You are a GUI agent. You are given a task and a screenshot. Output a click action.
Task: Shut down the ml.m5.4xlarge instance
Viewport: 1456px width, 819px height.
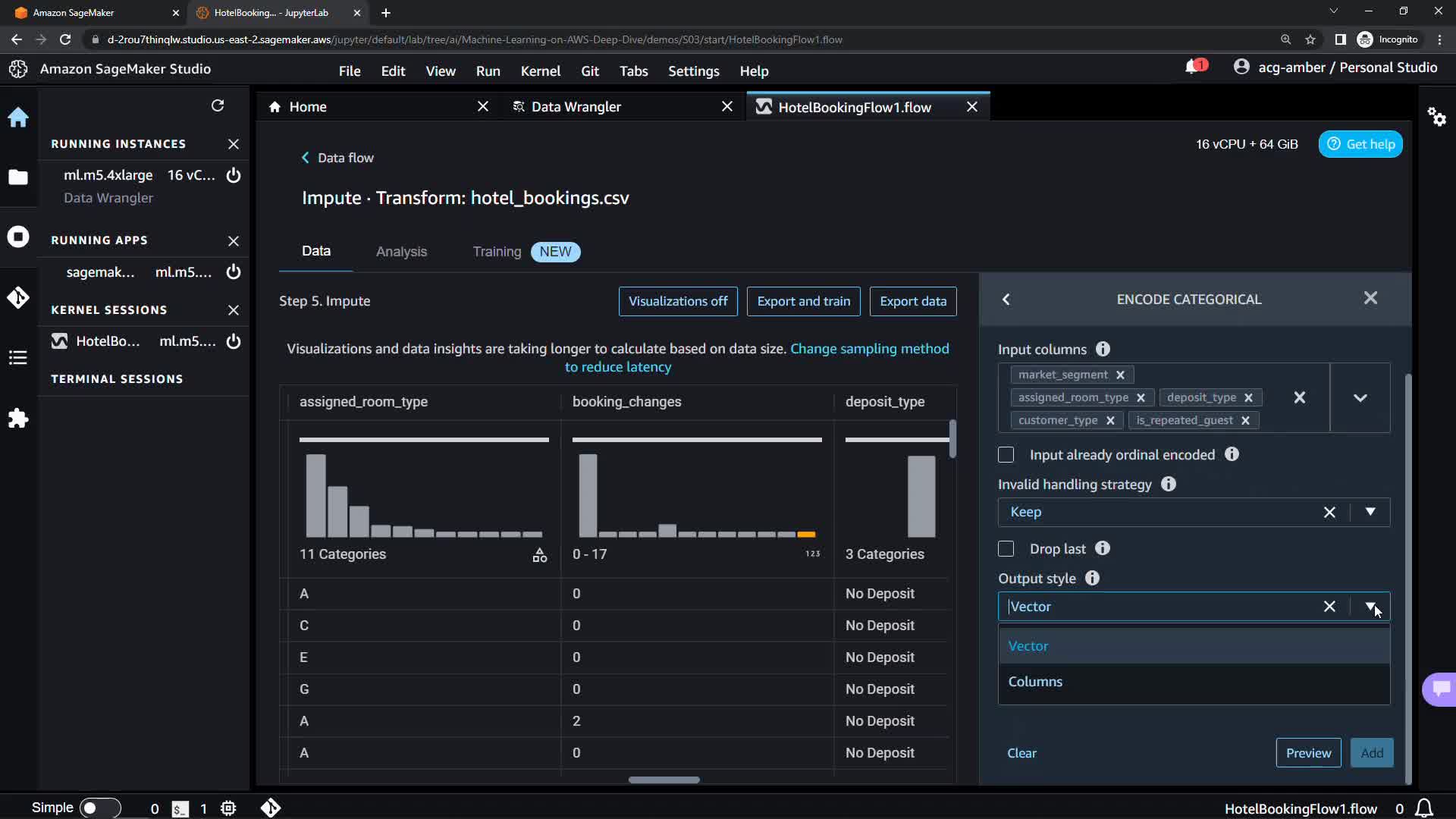(x=234, y=175)
